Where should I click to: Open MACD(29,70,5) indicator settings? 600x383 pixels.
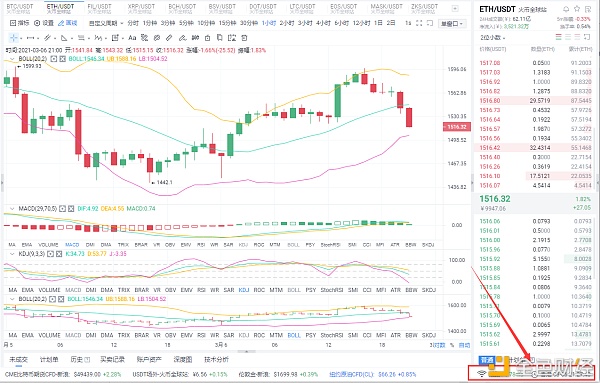63,209
